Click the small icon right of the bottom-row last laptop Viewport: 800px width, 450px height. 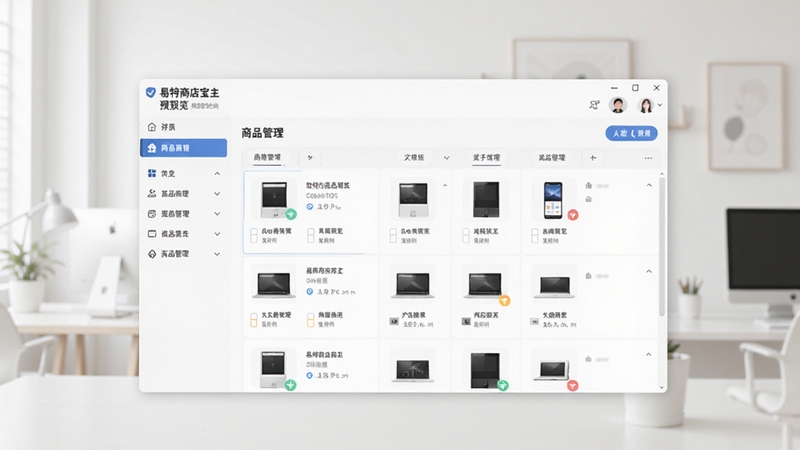[x=588, y=359]
